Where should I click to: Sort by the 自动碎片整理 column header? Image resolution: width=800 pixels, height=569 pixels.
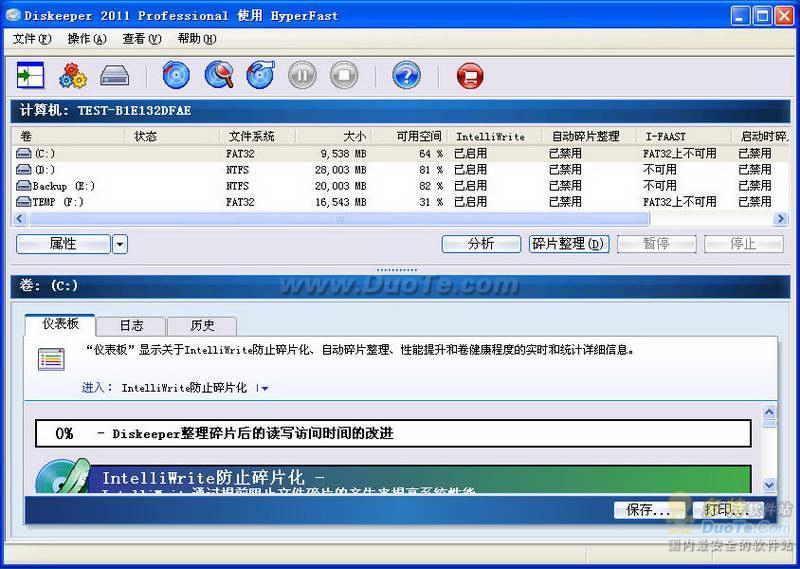(589, 136)
